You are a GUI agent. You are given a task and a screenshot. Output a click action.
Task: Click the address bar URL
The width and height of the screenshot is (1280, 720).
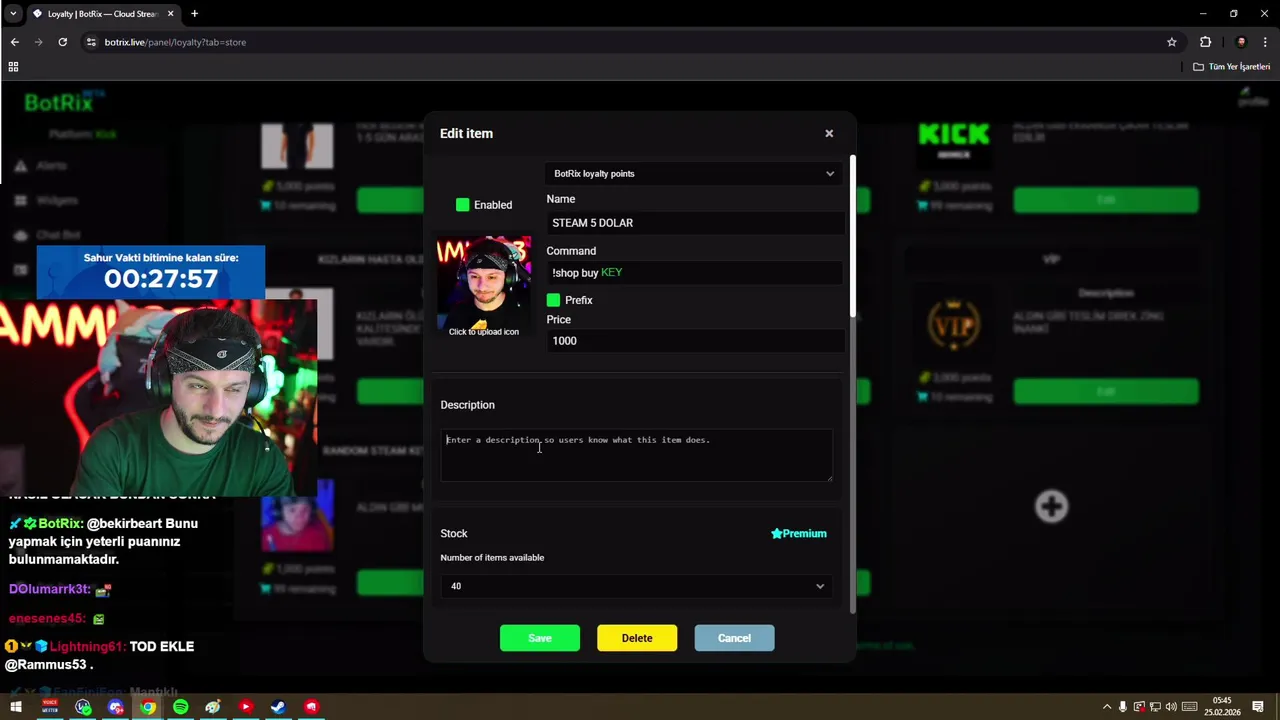pos(175,42)
